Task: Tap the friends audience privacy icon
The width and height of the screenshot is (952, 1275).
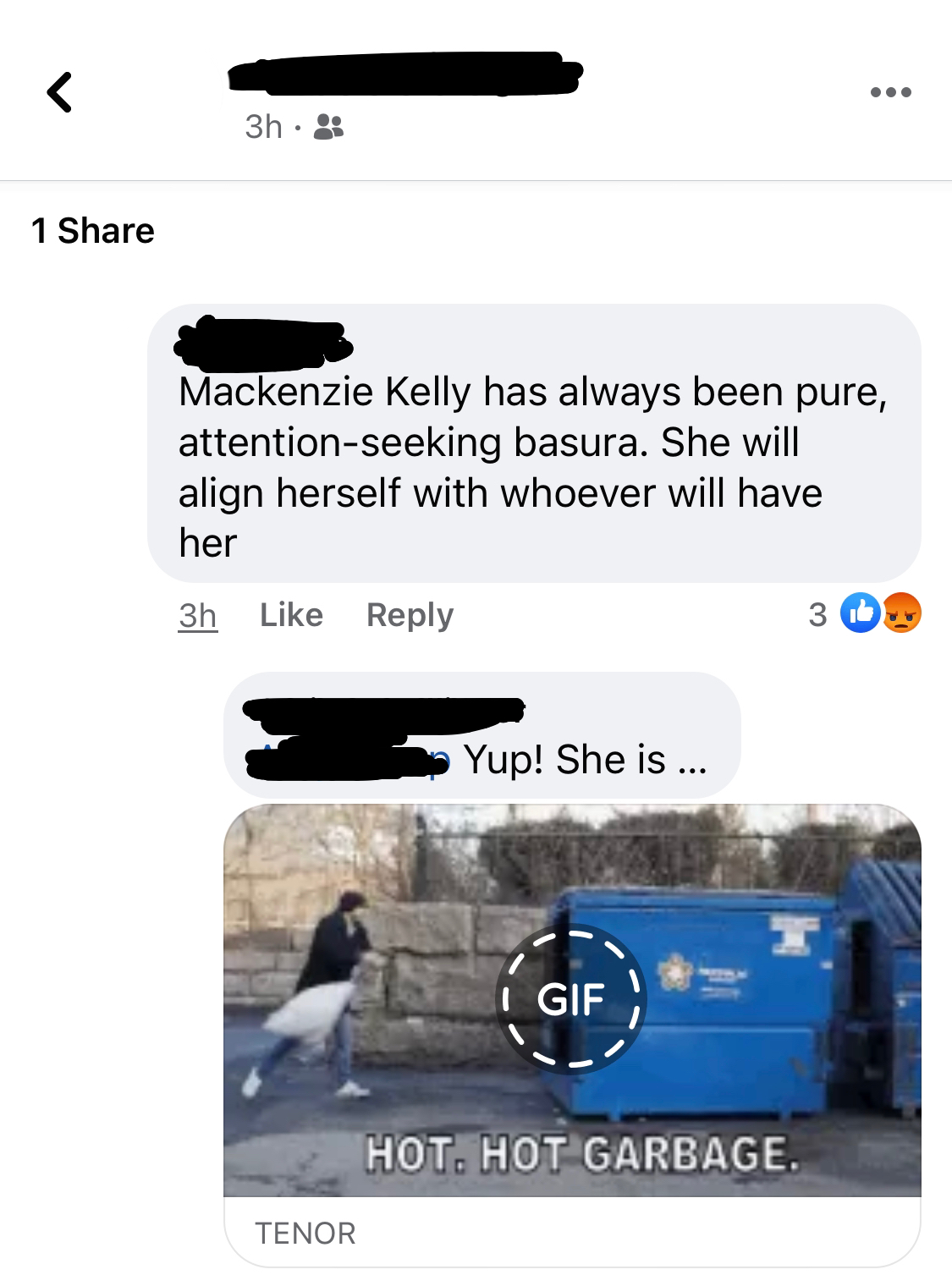Action: point(328,127)
